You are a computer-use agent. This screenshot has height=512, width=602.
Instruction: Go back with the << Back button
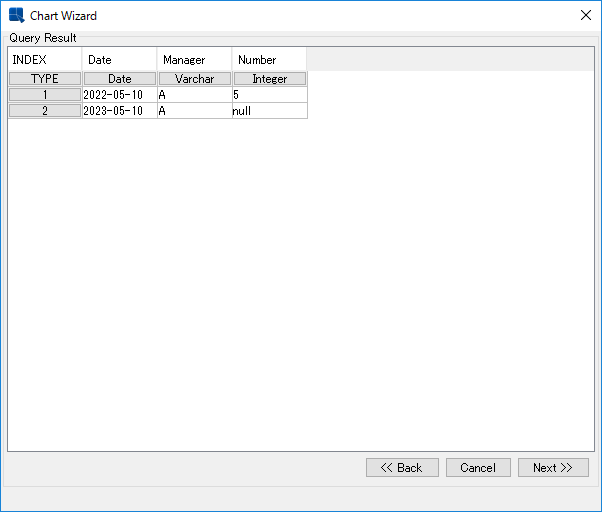pos(401,467)
